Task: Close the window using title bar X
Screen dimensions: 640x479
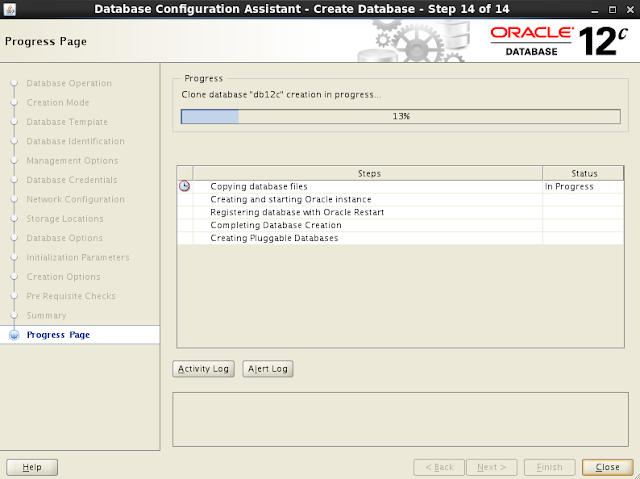Action: tap(630, 9)
